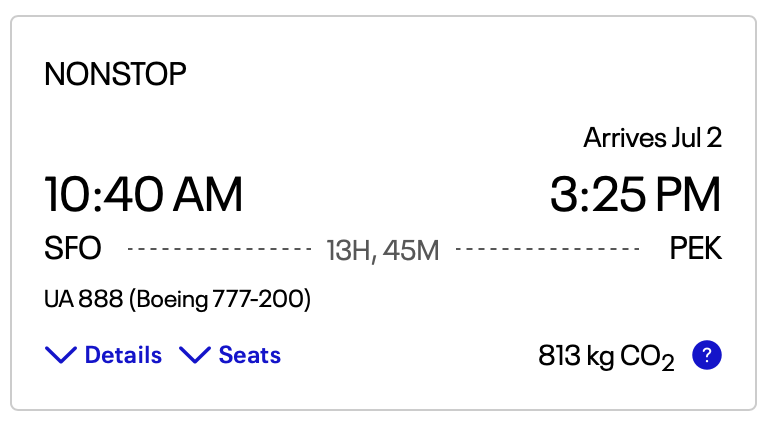This screenshot has width=769, height=426.
Task: Click the 813 kg CO2 emissions text
Action: pos(606,357)
